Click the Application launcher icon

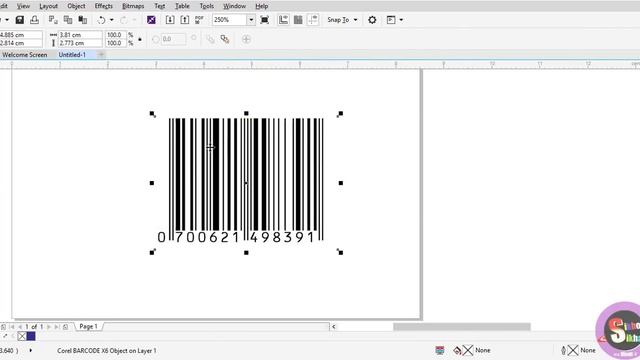click(x=391, y=20)
